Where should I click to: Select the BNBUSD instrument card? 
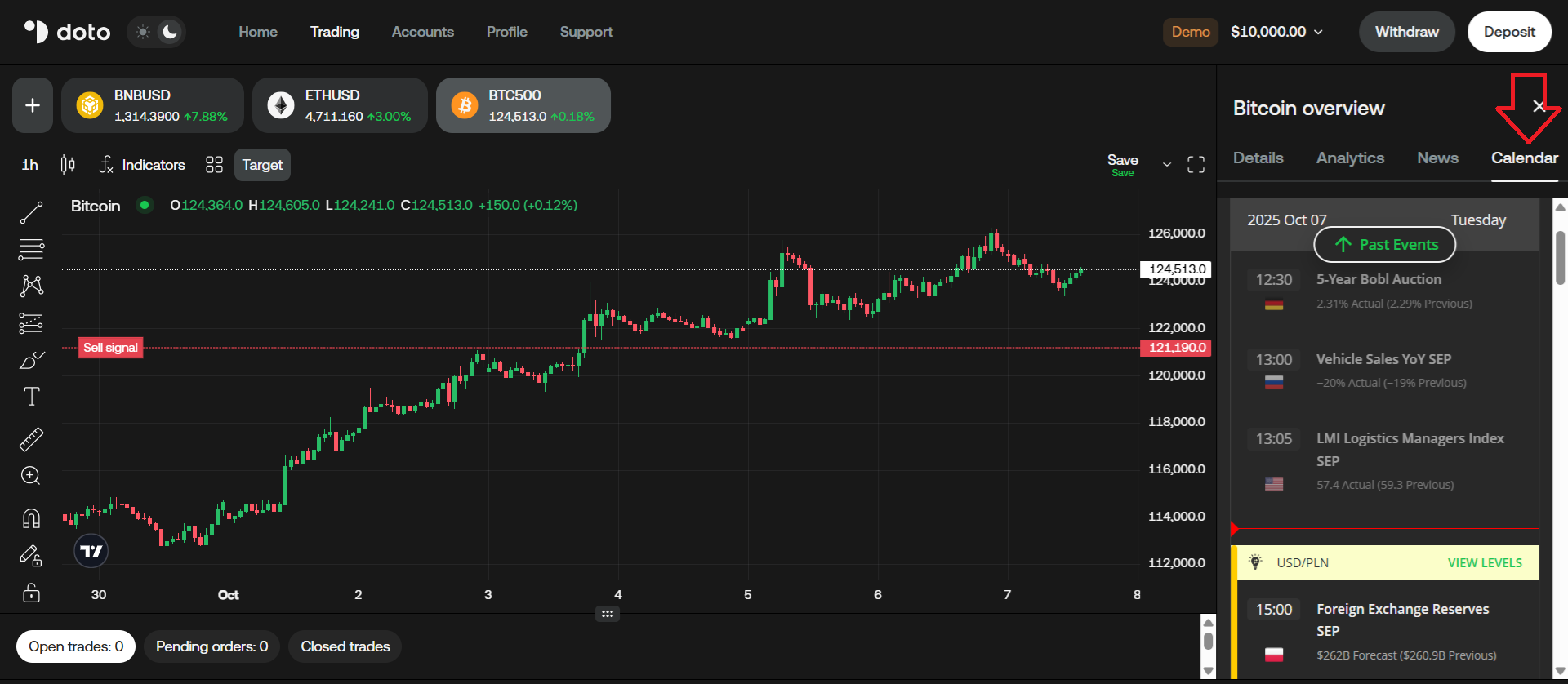153,105
